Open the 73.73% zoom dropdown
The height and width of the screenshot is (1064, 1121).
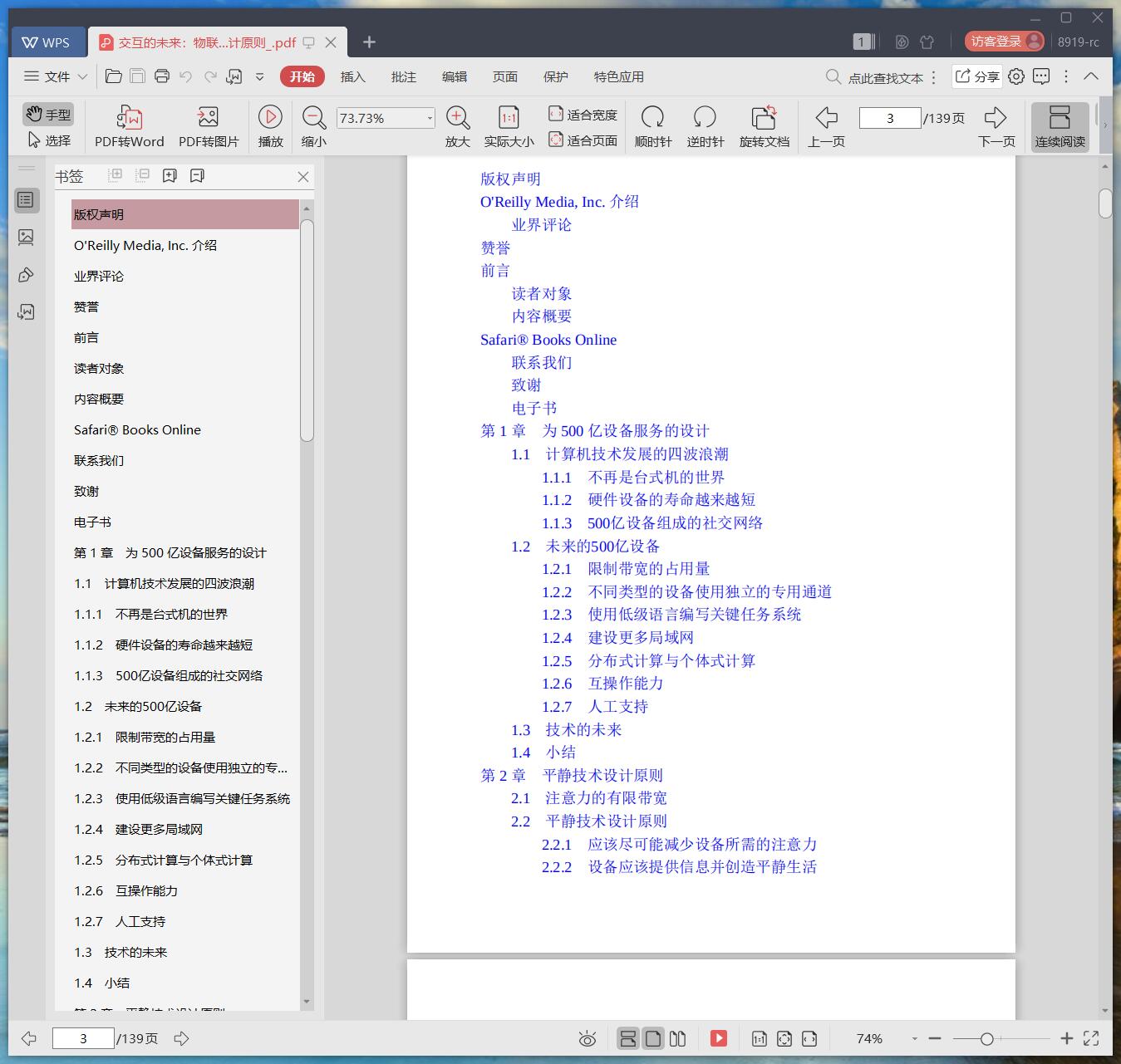(430, 118)
